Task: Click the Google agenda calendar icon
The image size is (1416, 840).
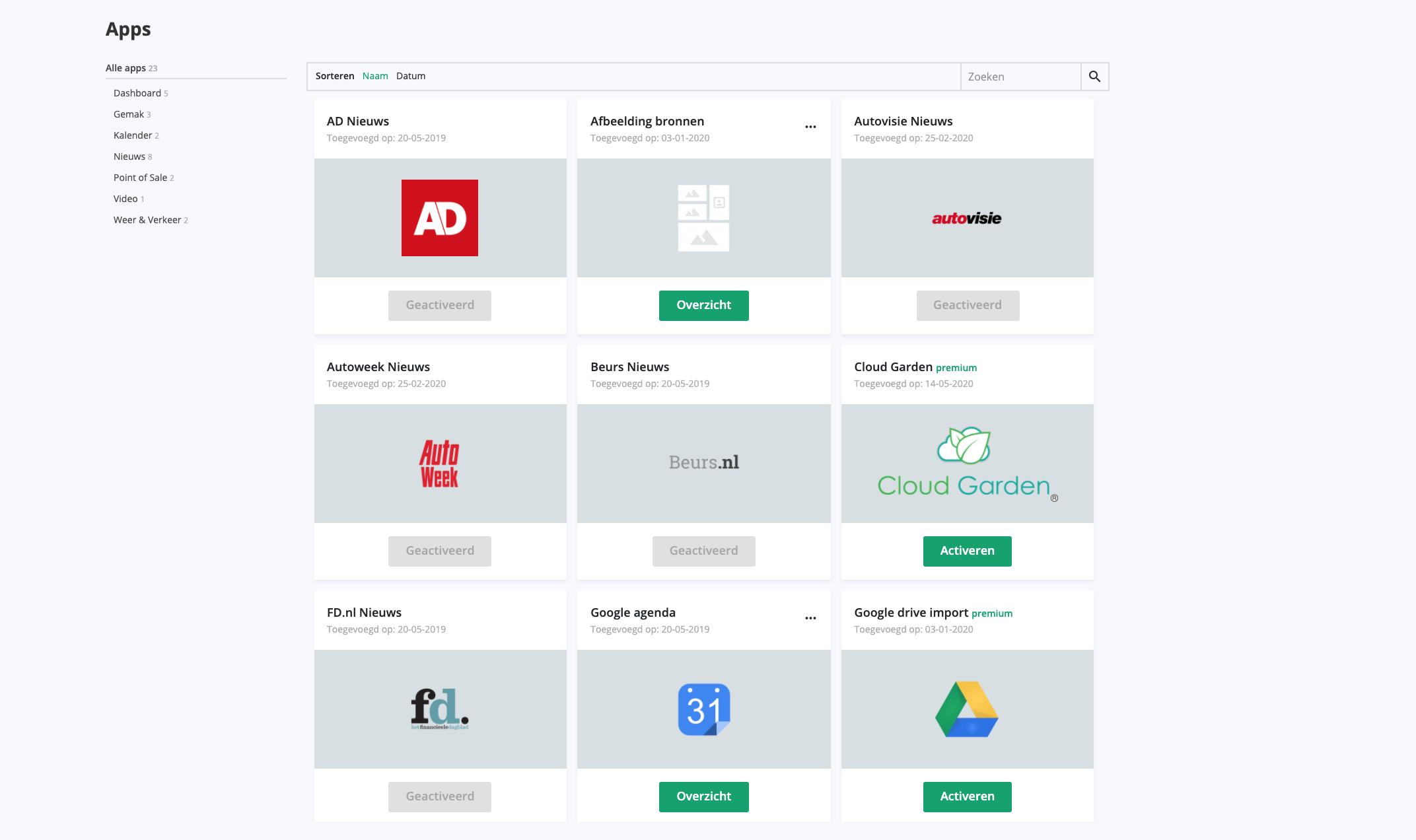Action: pos(703,709)
